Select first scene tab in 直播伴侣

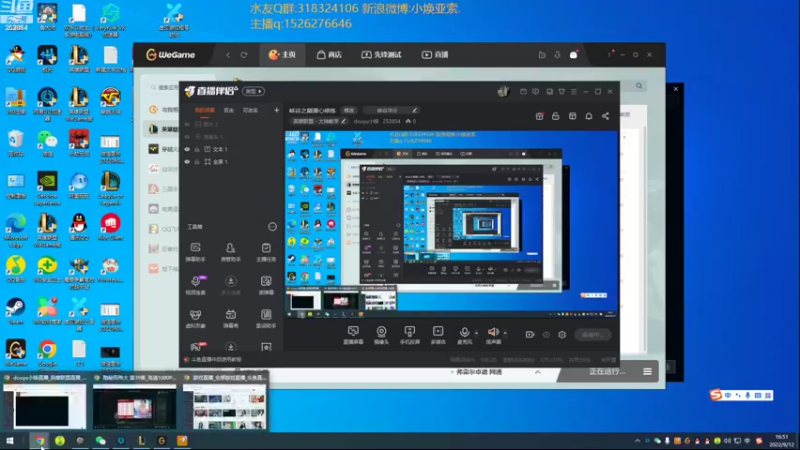click(205, 110)
